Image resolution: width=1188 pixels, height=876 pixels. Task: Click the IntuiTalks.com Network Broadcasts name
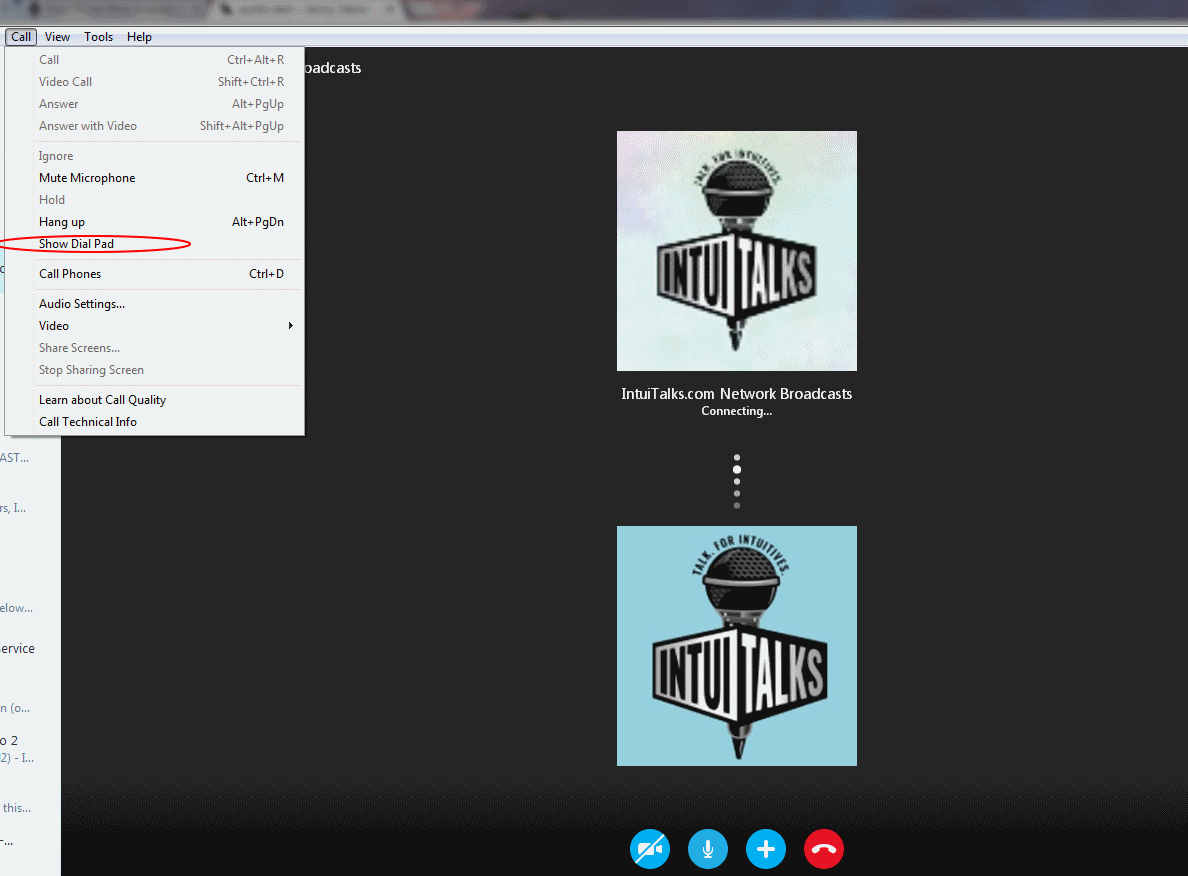point(736,394)
